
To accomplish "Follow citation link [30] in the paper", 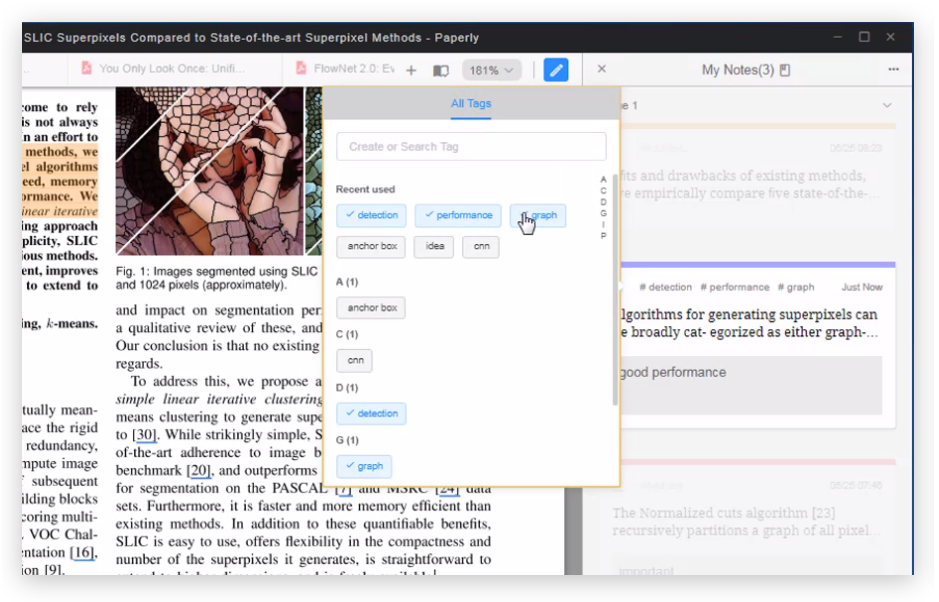I will tap(144, 435).
